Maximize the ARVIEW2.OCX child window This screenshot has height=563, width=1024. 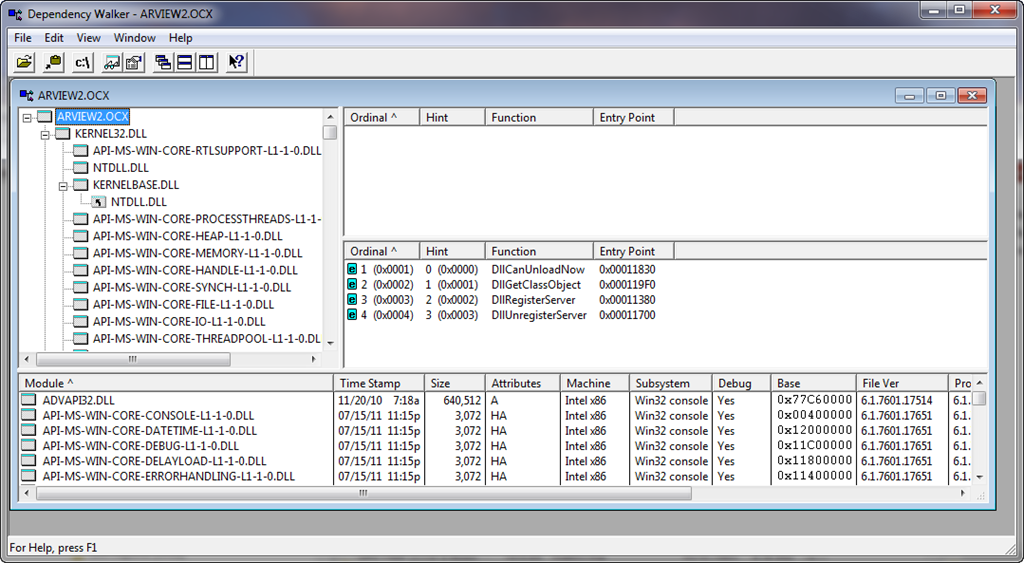[x=940, y=95]
